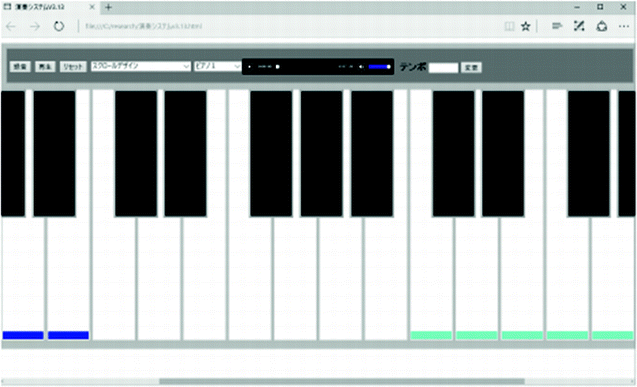637x387 pixels.
Task: Click the audio player volume speaker icon
Action: (361, 67)
